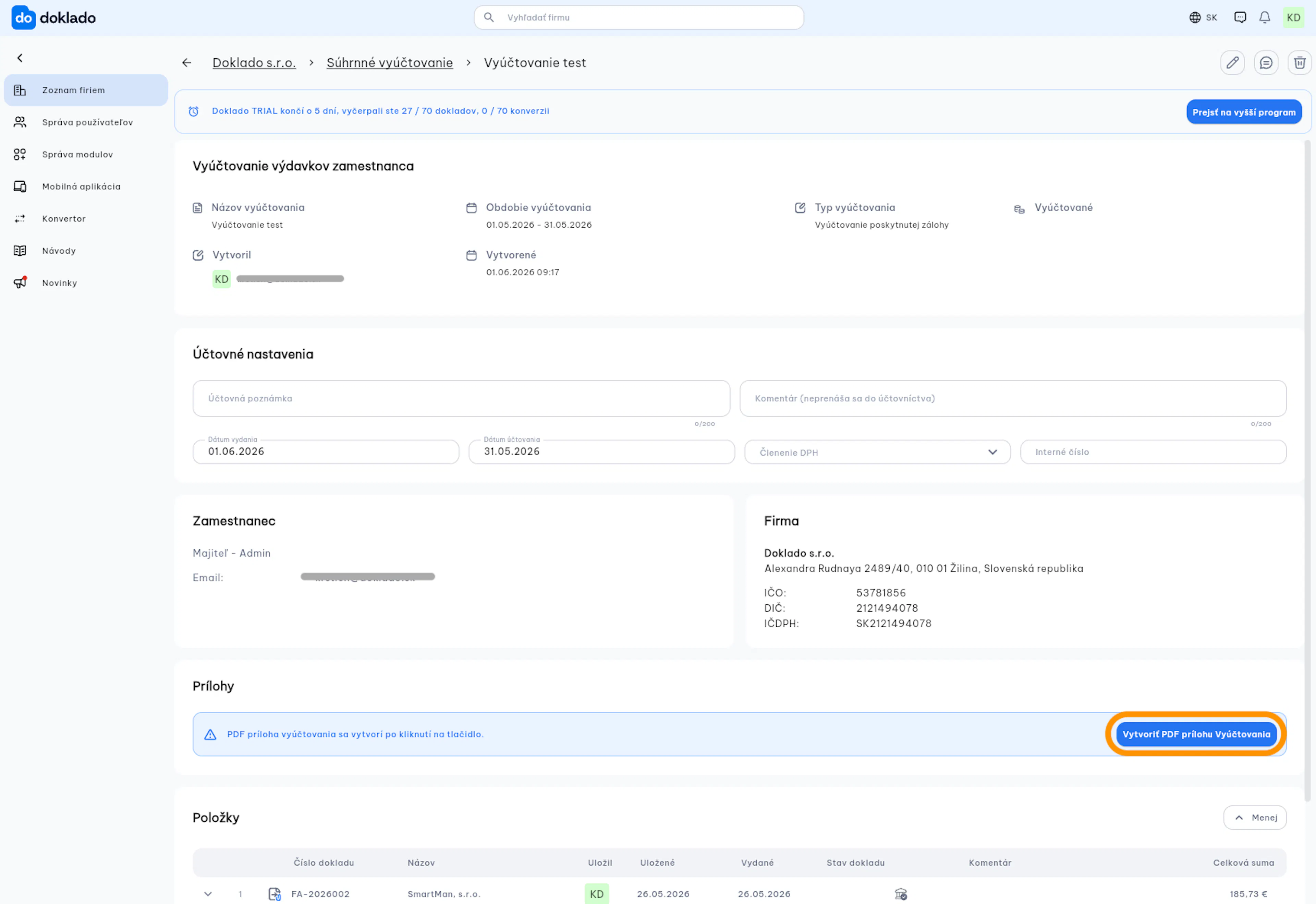Image resolution: width=1316 pixels, height=904 pixels.
Task: Open the Členenie DPH dropdown
Action: click(x=878, y=452)
